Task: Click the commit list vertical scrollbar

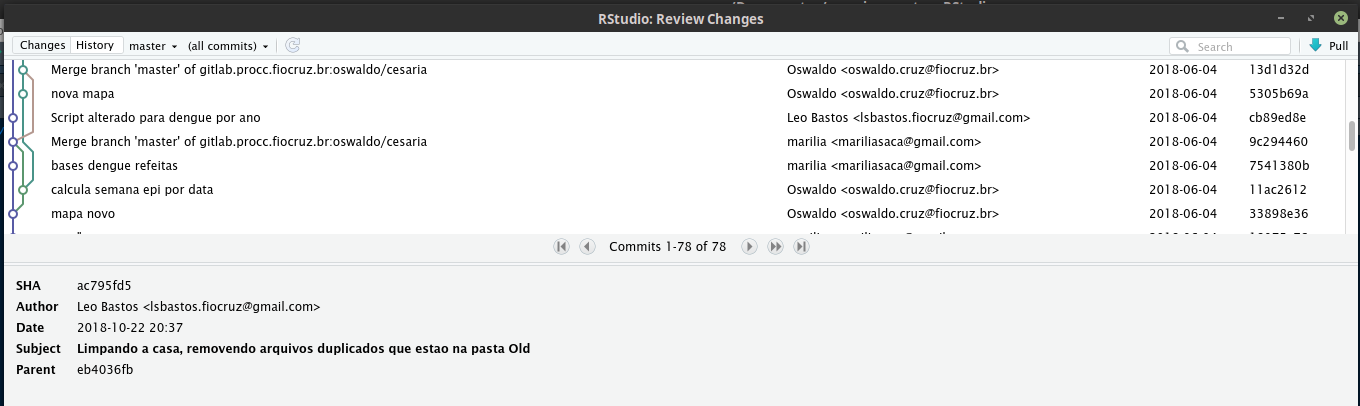Action: (x=1352, y=136)
